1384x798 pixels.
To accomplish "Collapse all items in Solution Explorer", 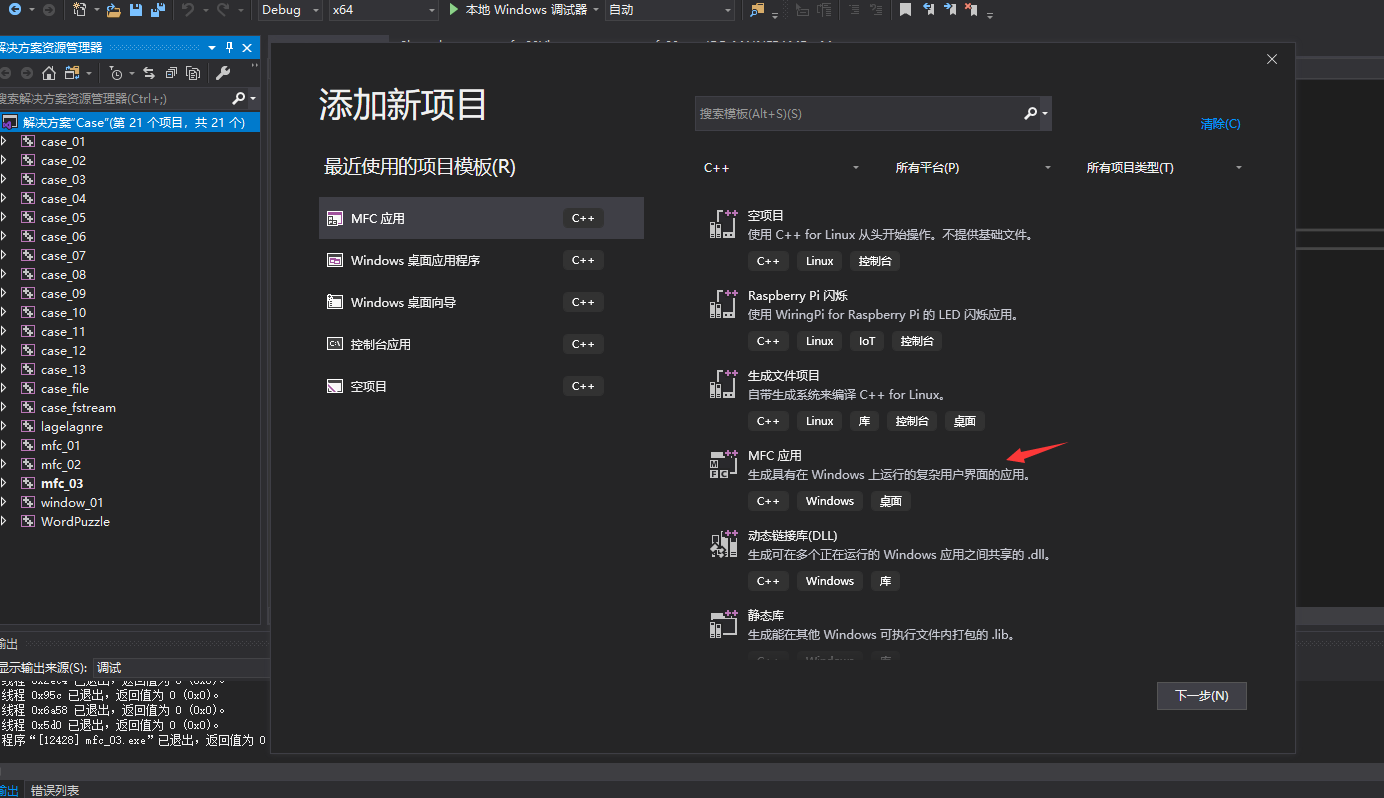I will coord(171,73).
